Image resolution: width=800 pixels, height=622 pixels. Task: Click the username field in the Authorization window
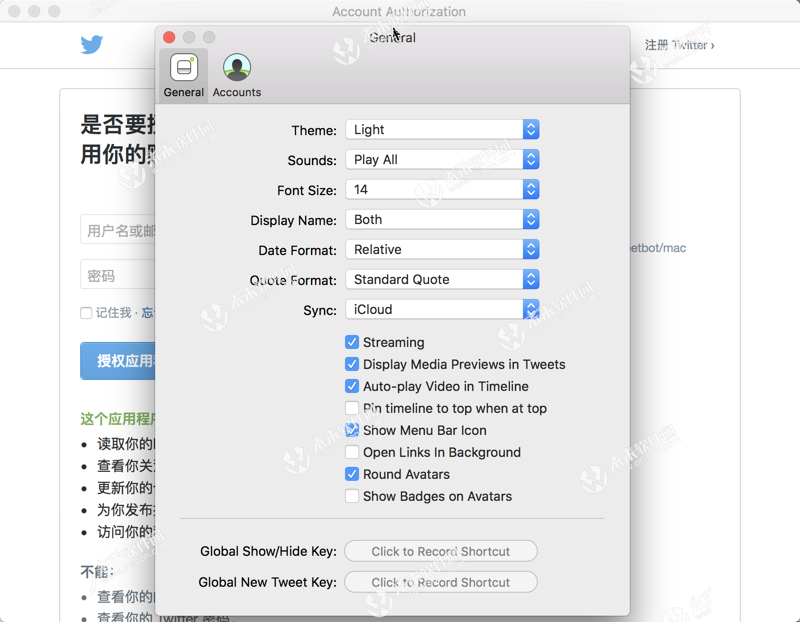(118, 230)
